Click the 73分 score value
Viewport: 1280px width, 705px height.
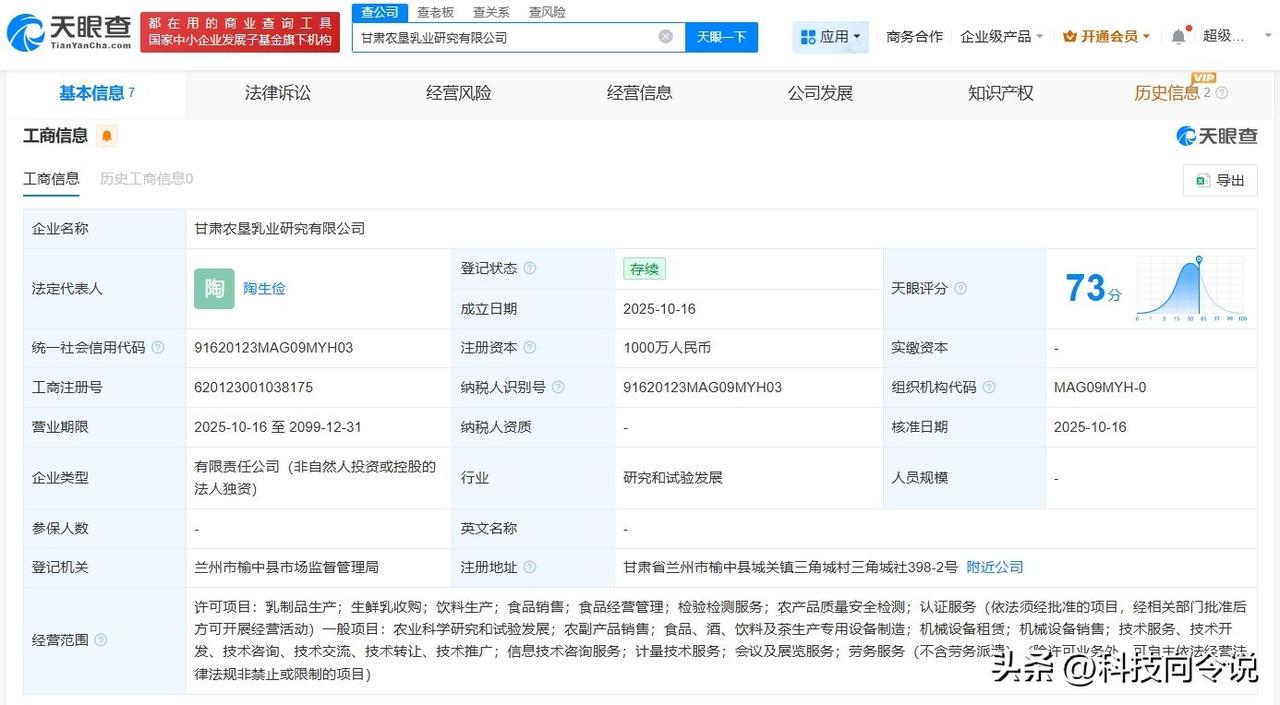click(x=1093, y=289)
